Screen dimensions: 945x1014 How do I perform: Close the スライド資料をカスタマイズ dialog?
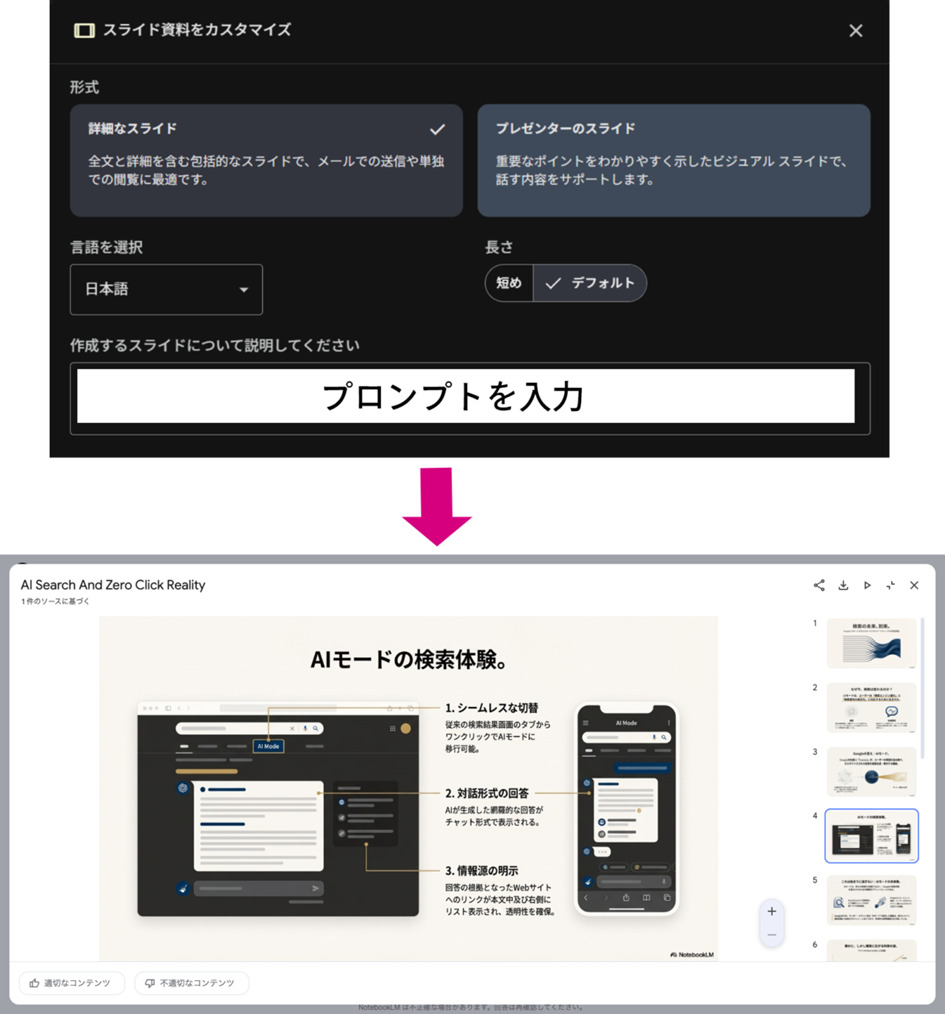pyautogui.click(x=855, y=31)
